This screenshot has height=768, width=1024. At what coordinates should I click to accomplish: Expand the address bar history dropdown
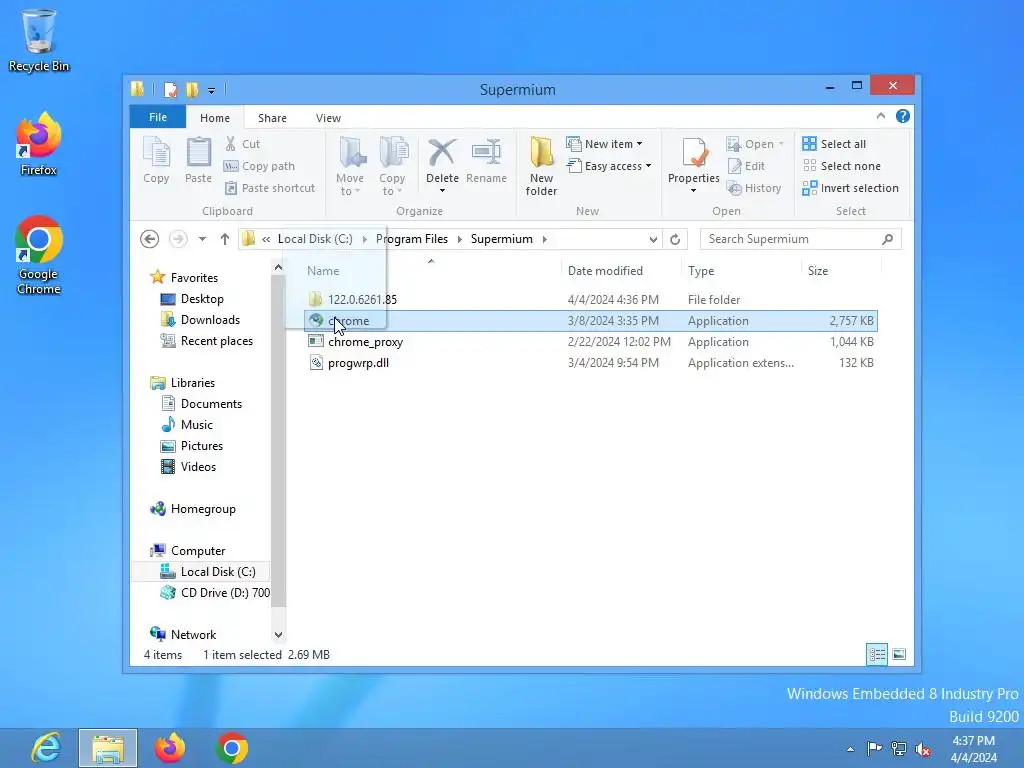coord(653,240)
